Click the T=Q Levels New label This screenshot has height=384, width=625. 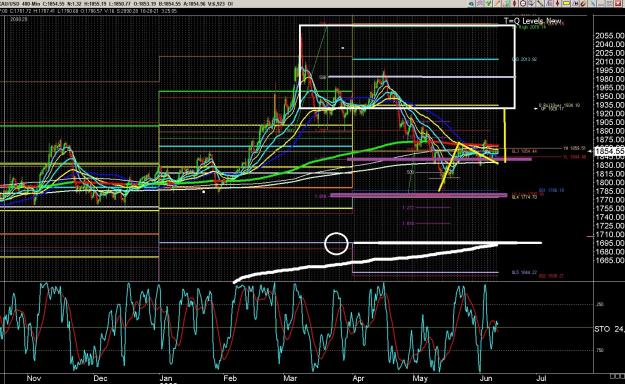pyautogui.click(x=533, y=21)
